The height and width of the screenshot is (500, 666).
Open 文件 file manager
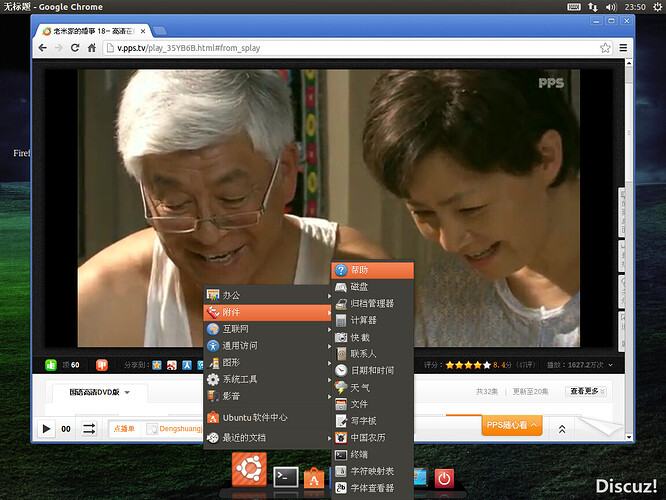point(373,404)
